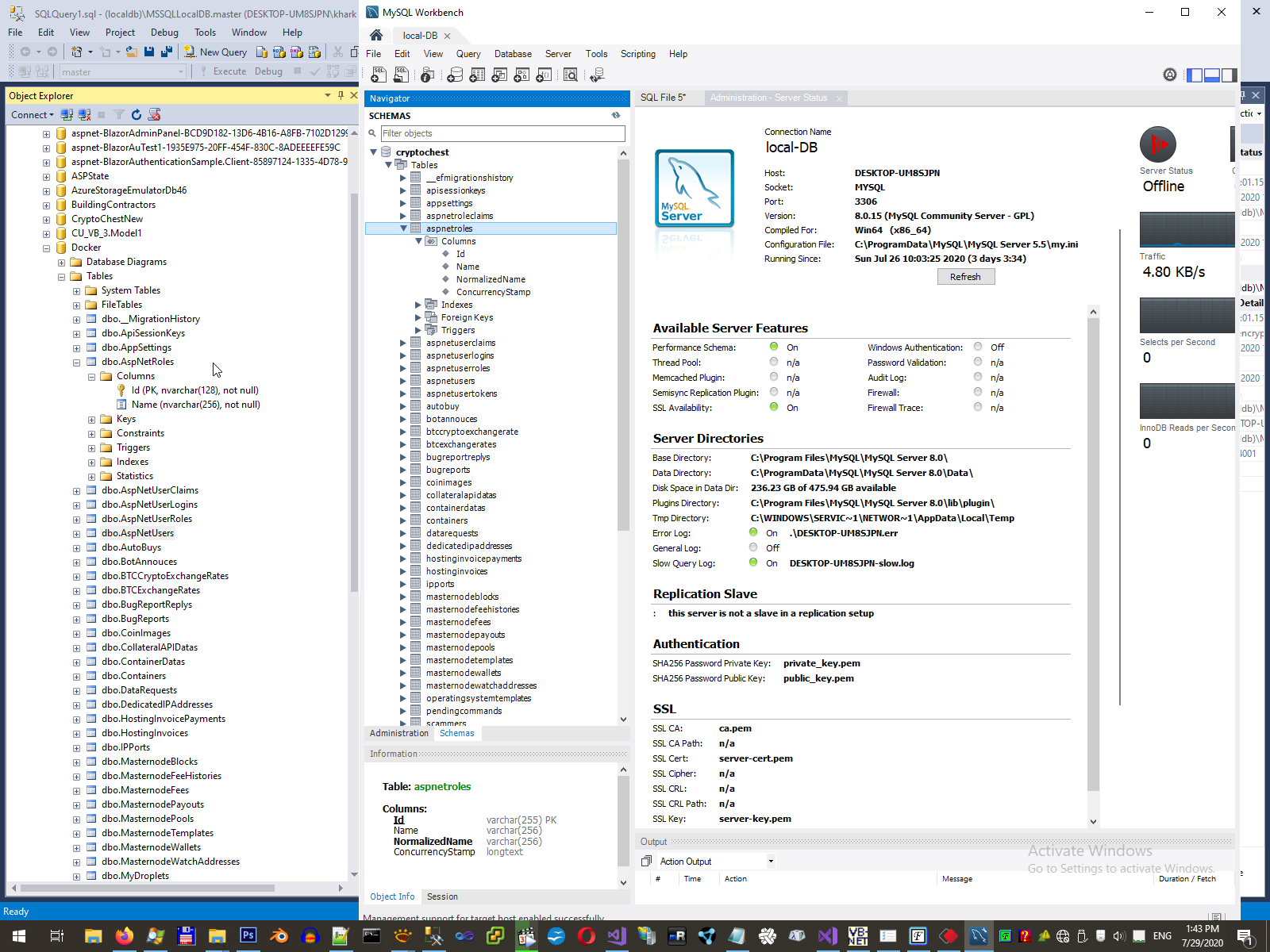Screen dimensions: 1270x952
Task: Switch to the Administration navigator tab
Action: (x=399, y=733)
